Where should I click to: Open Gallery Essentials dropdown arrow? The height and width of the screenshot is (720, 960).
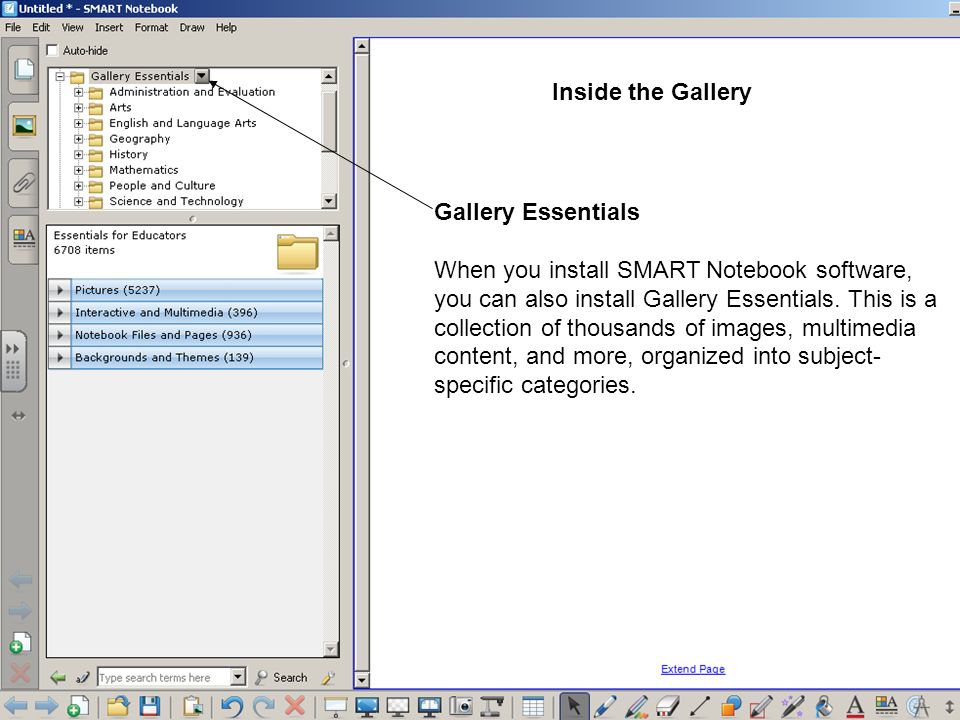click(x=201, y=76)
